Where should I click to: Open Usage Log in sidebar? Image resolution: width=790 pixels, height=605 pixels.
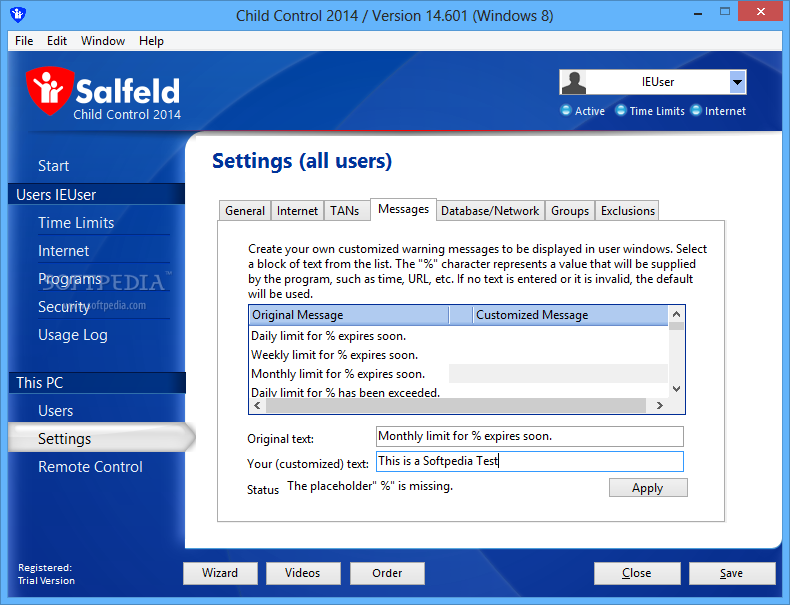pyautogui.click(x=73, y=335)
